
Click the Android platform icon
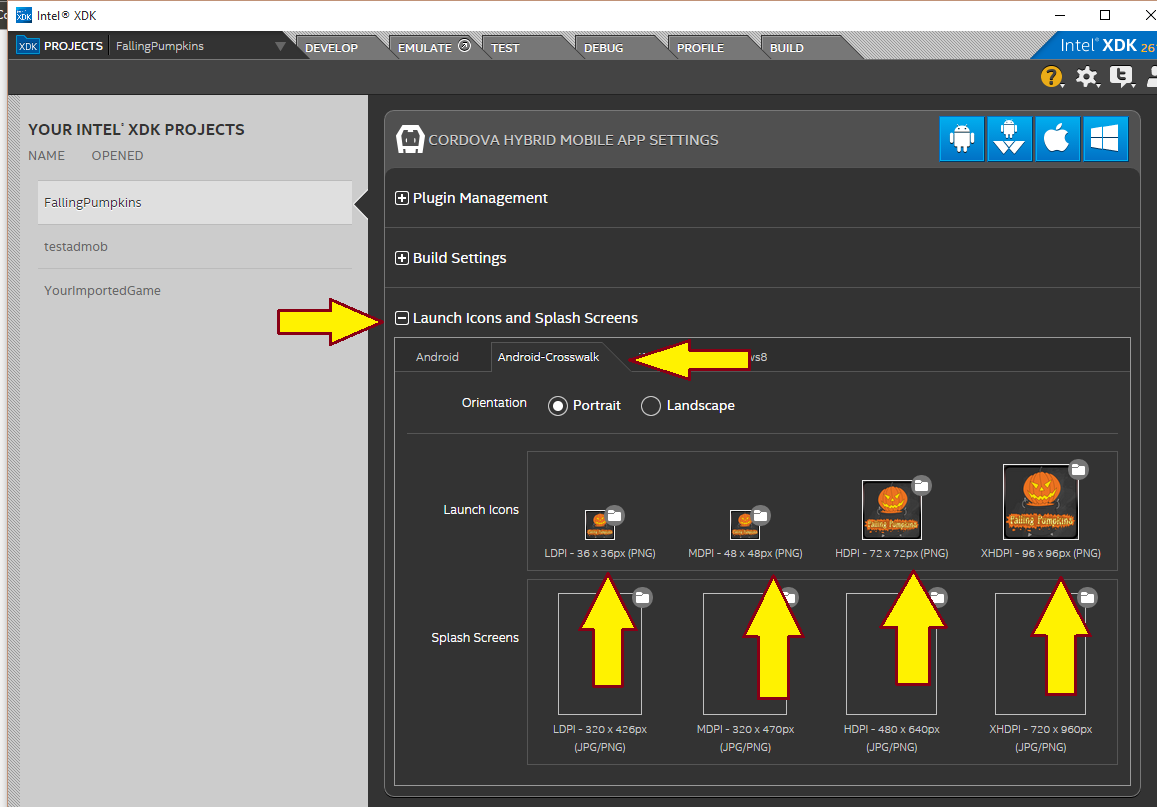961,139
